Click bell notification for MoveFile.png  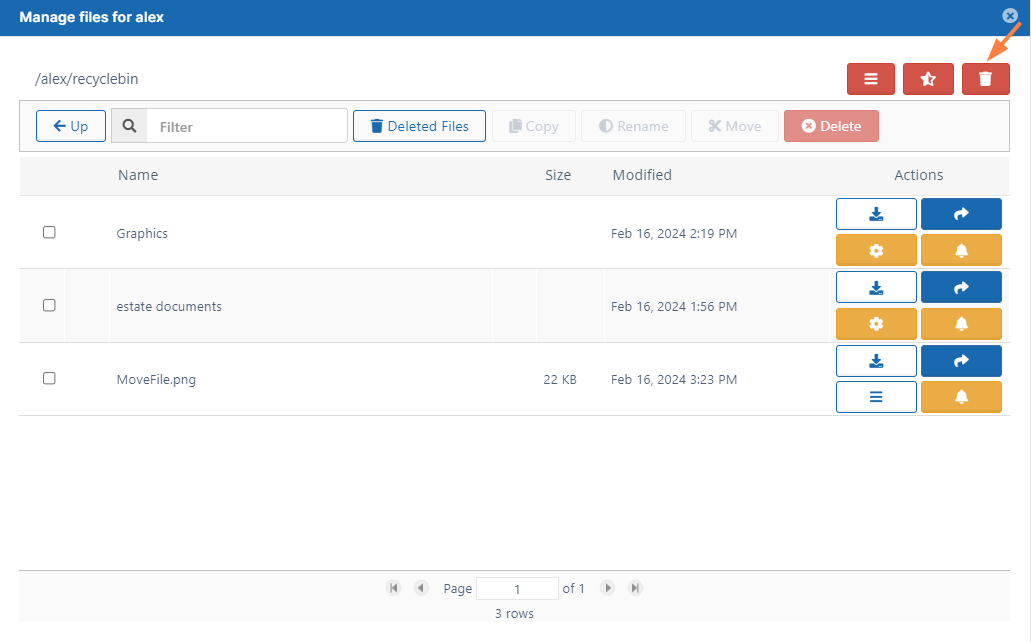pos(961,397)
